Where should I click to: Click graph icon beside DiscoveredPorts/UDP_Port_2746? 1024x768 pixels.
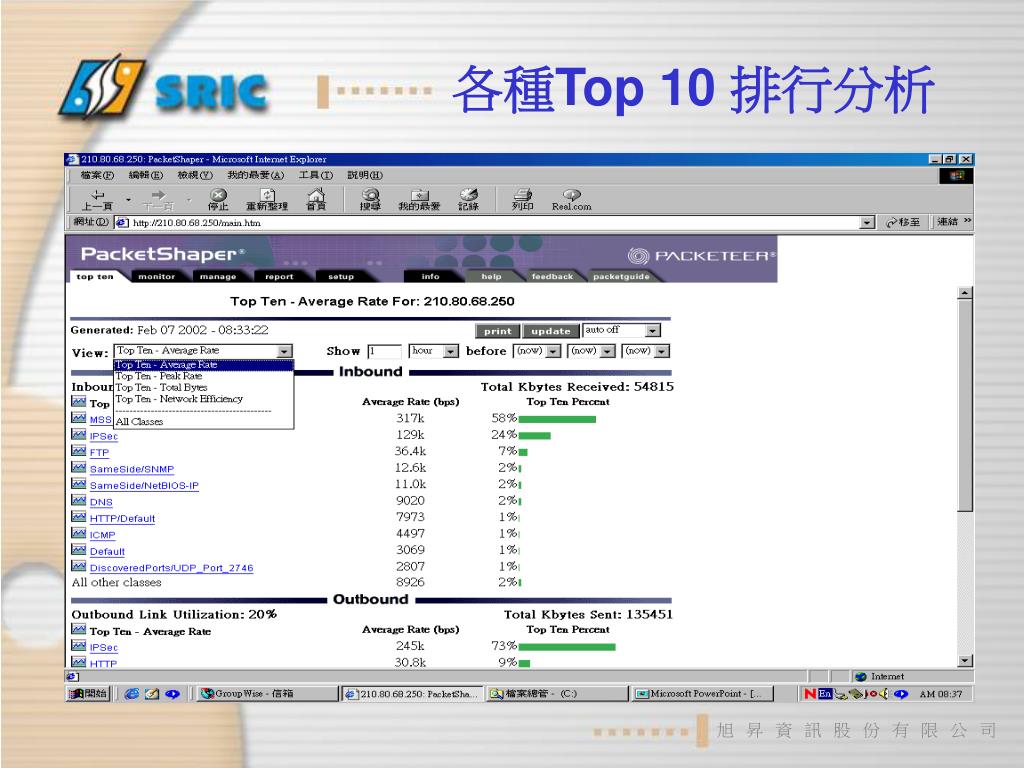pos(79,566)
